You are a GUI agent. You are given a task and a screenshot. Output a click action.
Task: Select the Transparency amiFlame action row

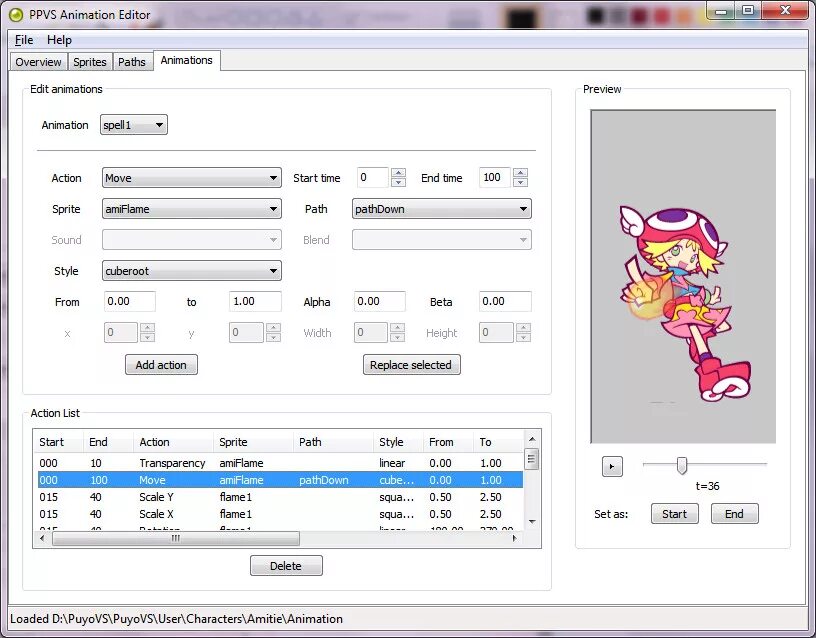tap(278, 463)
